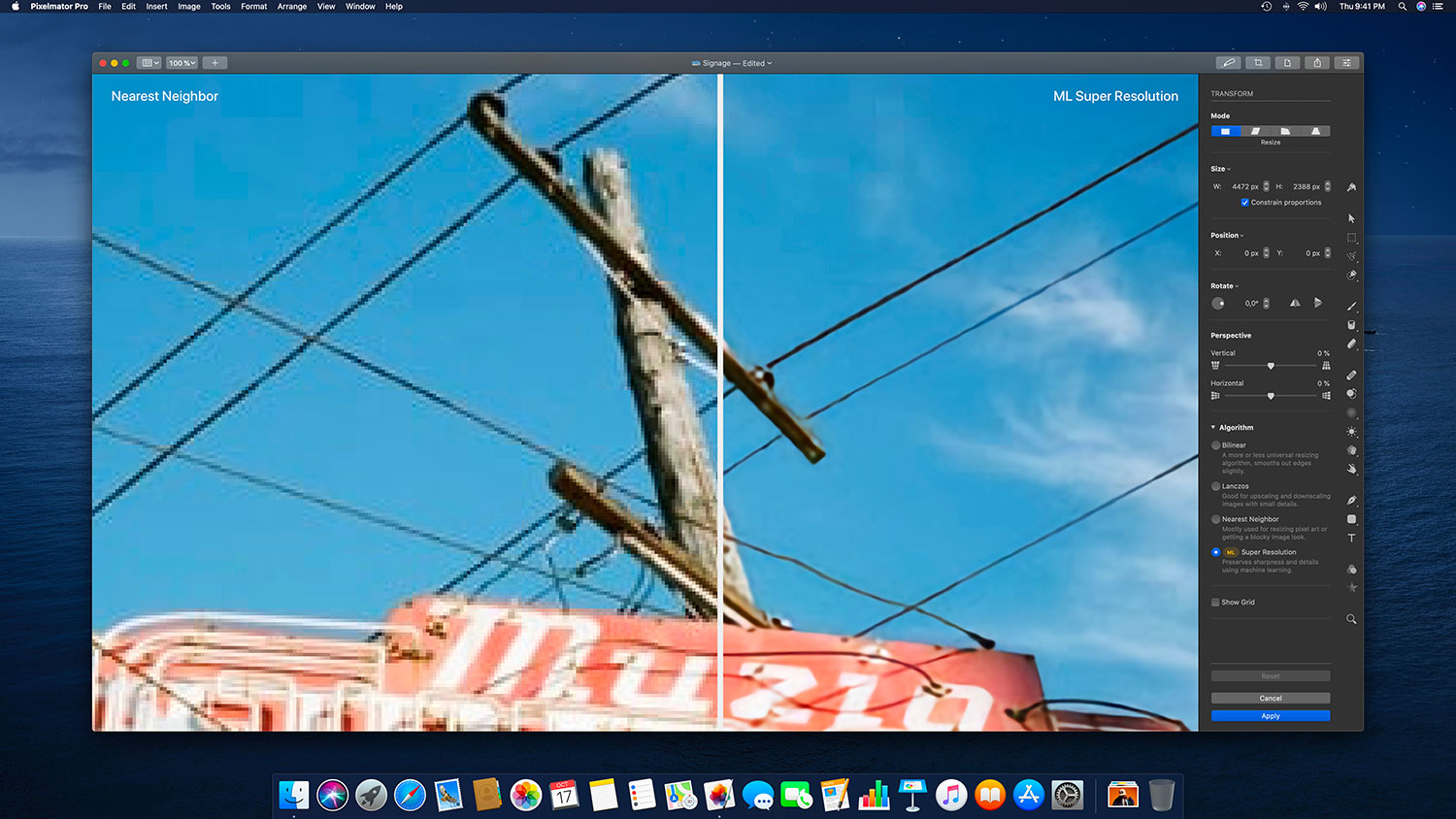Open the File menu
Screen dimensions: 1456x819
coord(105,7)
